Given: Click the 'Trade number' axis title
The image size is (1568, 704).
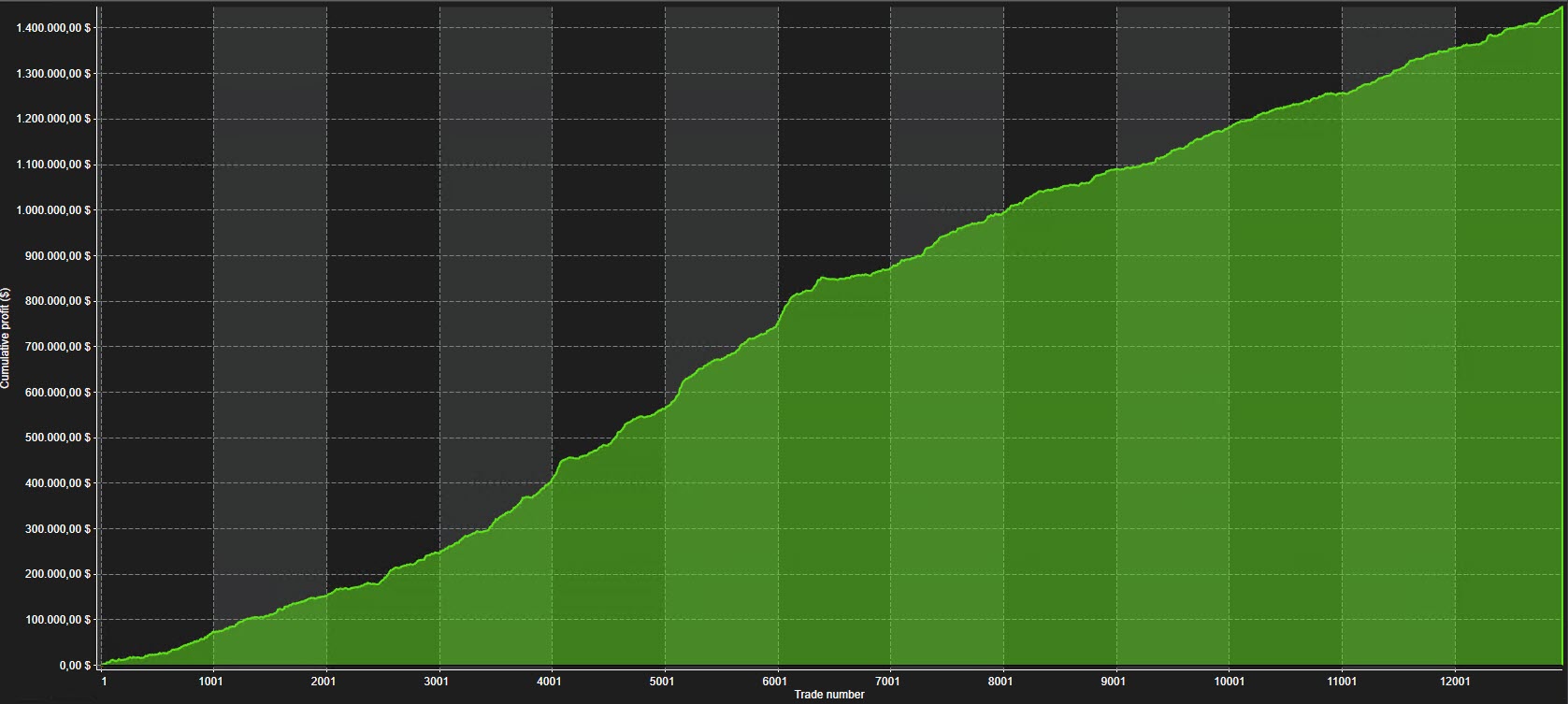Looking at the screenshot, I should tap(829, 695).
